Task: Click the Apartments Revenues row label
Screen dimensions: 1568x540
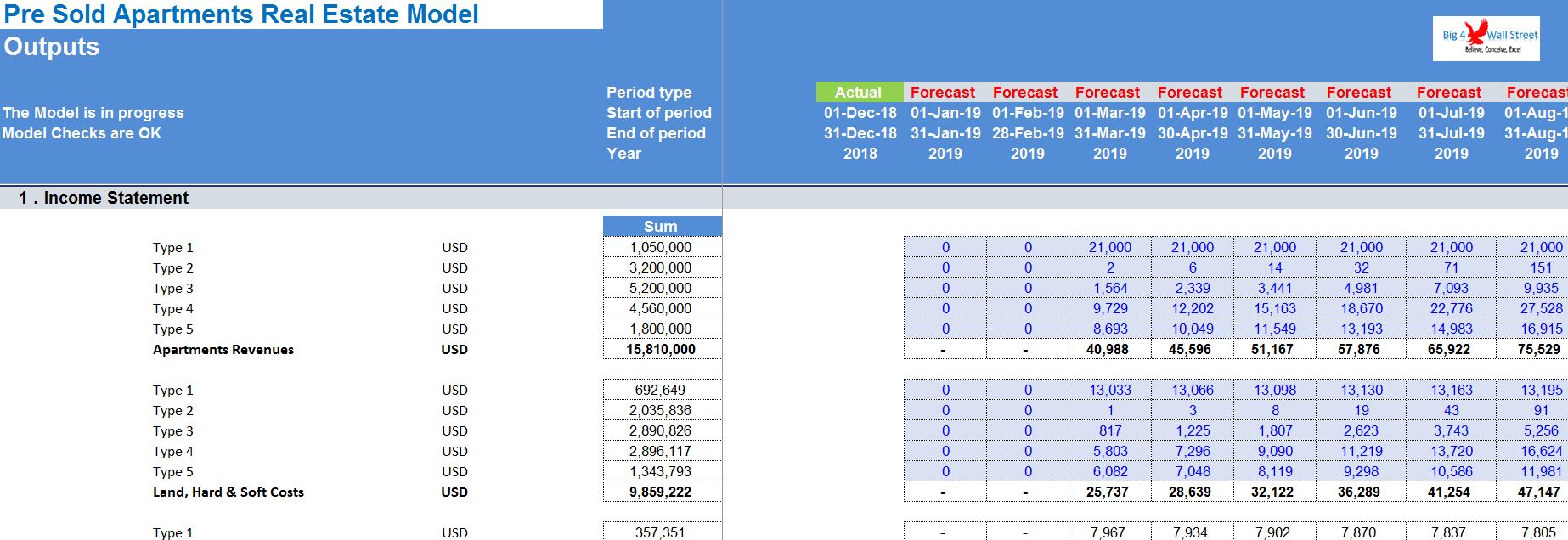Action: [223, 349]
